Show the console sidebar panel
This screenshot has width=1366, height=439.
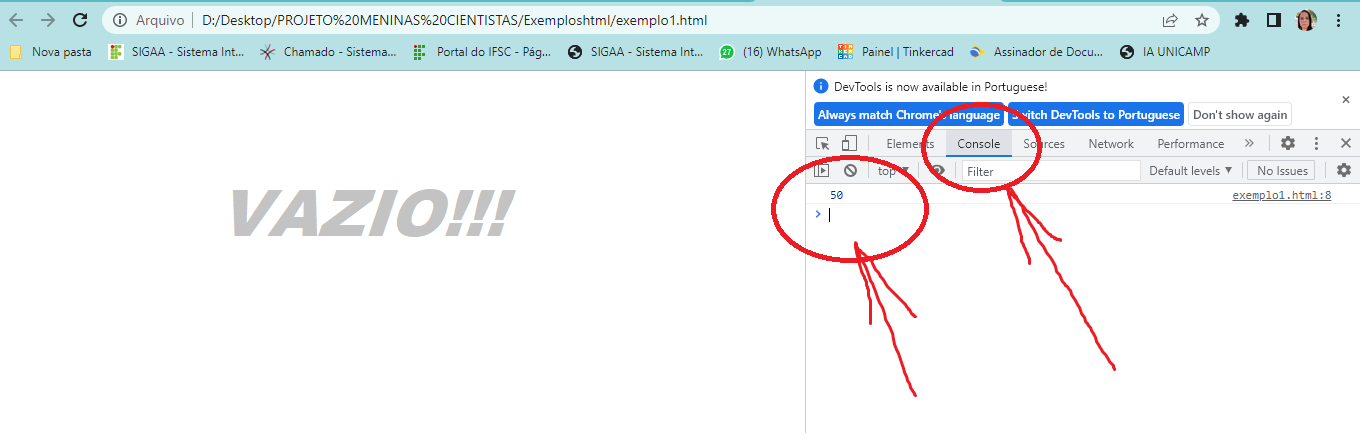[x=822, y=171]
